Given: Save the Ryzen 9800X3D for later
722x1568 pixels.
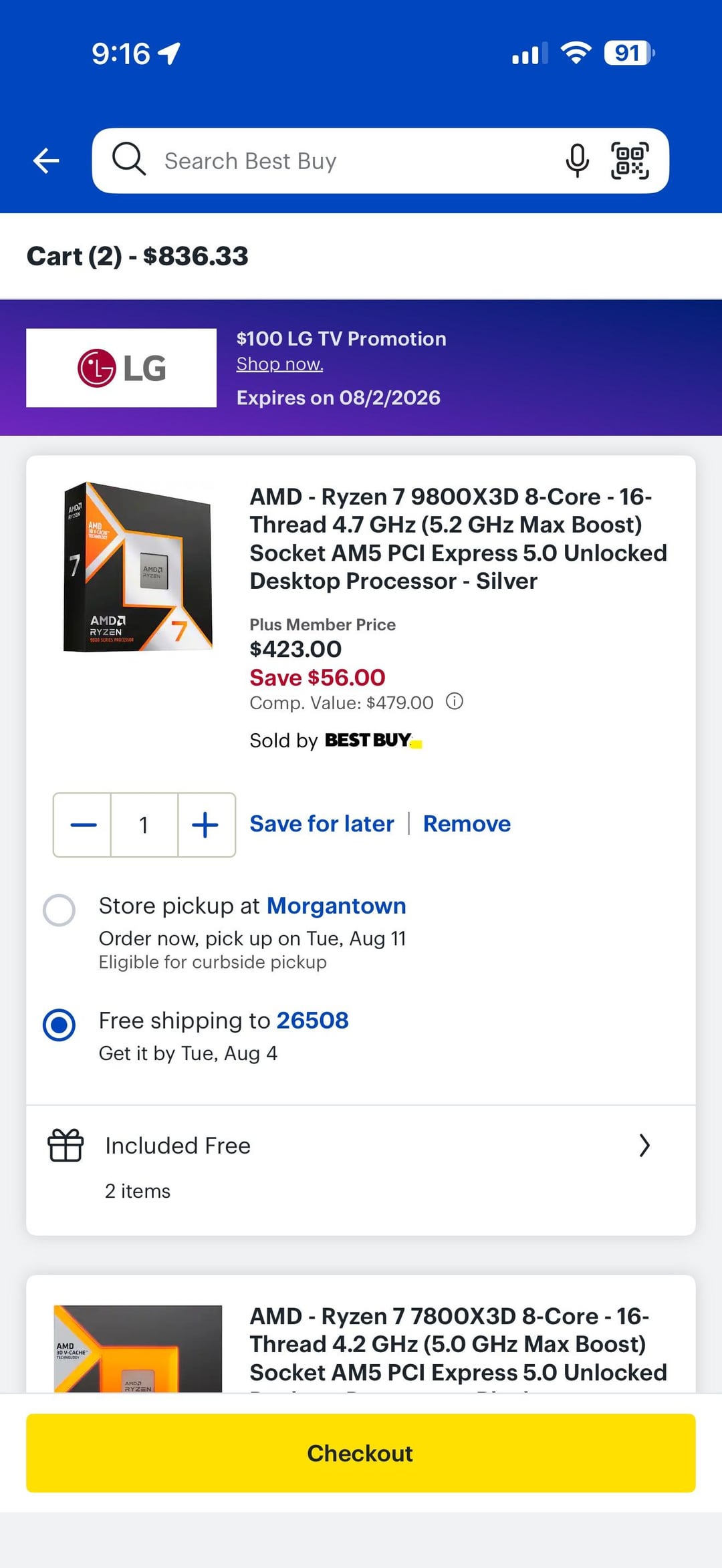Looking at the screenshot, I should point(322,824).
